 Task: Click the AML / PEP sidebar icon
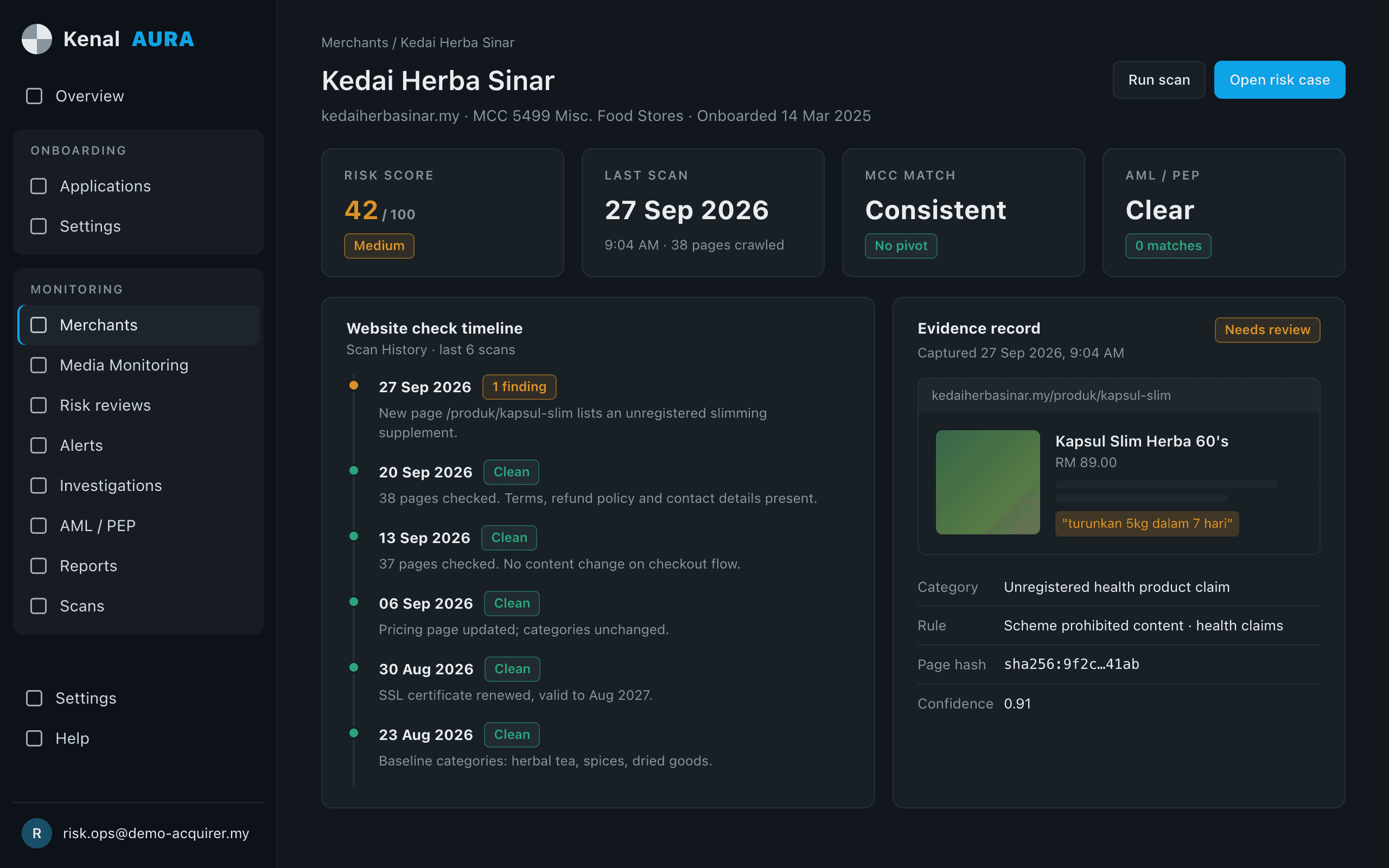coord(39,526)
